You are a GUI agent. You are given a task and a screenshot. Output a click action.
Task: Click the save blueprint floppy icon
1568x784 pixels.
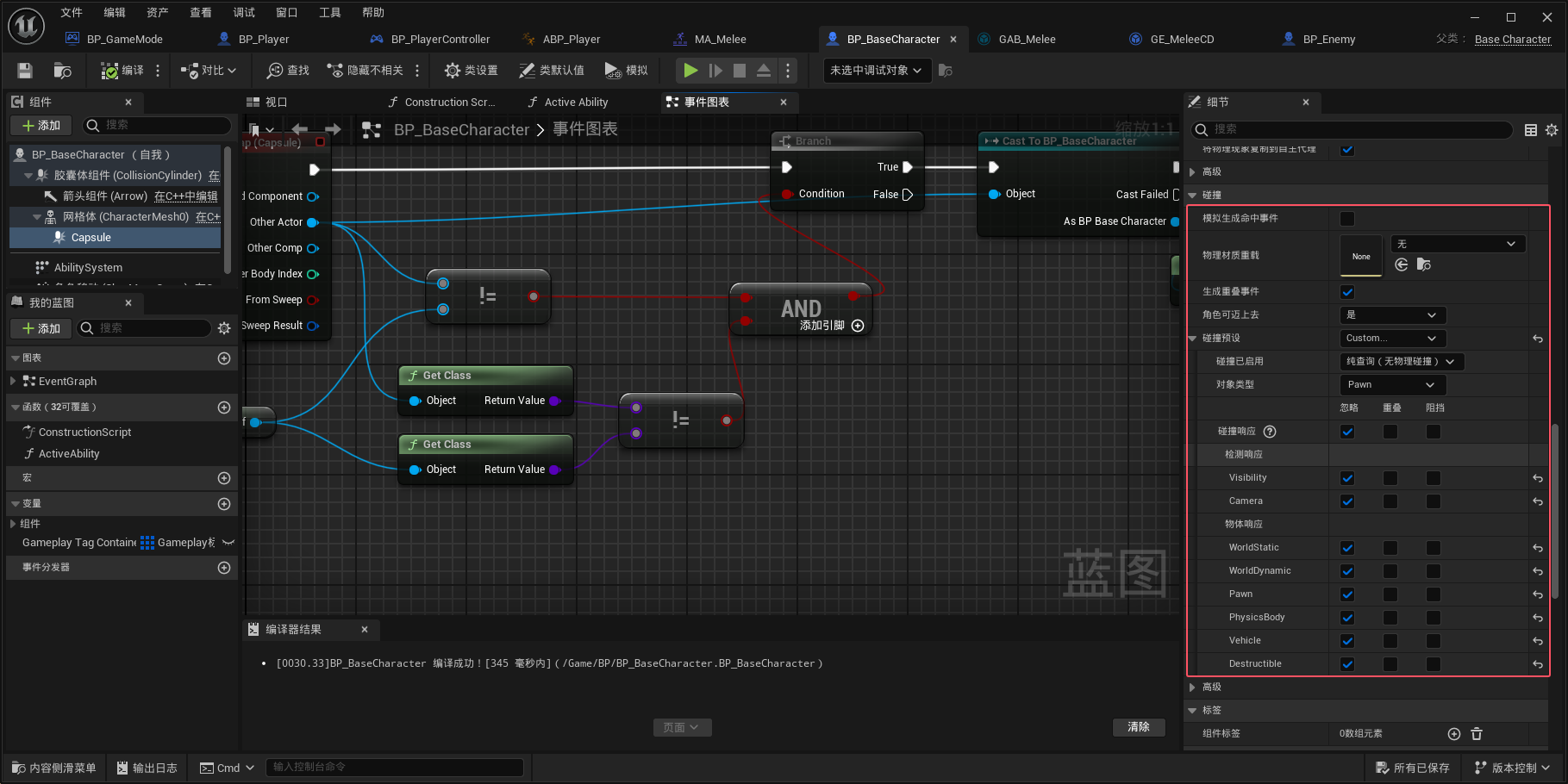(x=25, y=71)
